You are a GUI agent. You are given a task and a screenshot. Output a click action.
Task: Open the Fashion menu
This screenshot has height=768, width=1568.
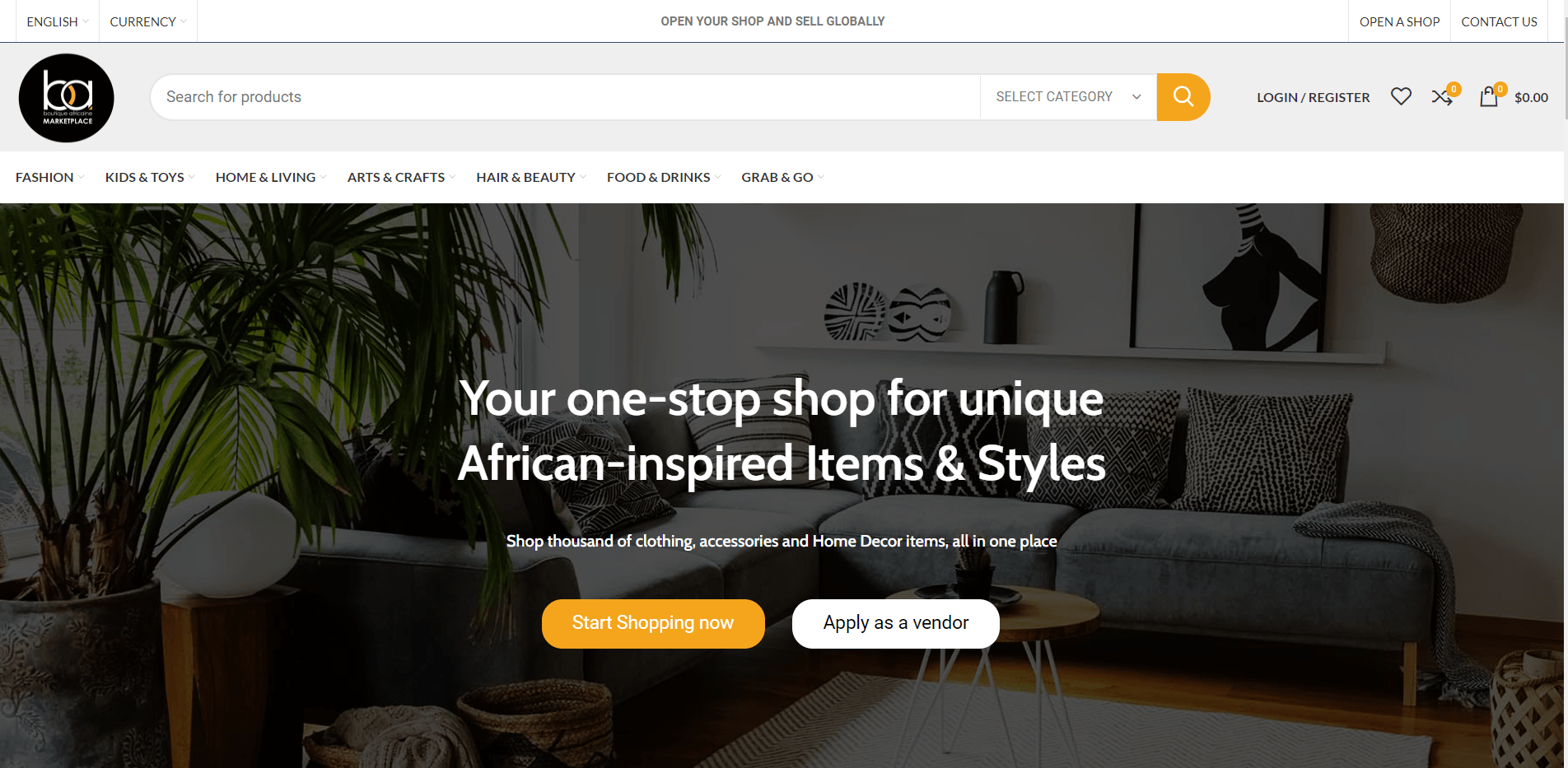tap(49, 177)
